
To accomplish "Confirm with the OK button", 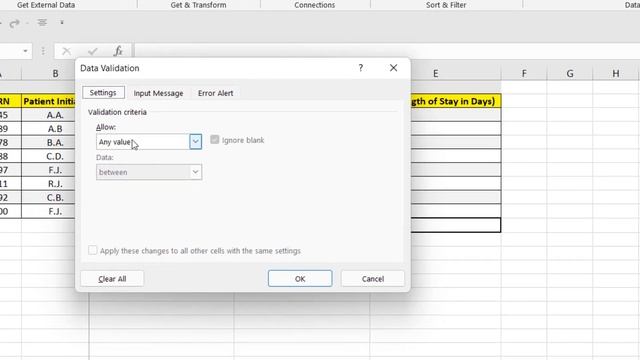I will tap(300, 279).
